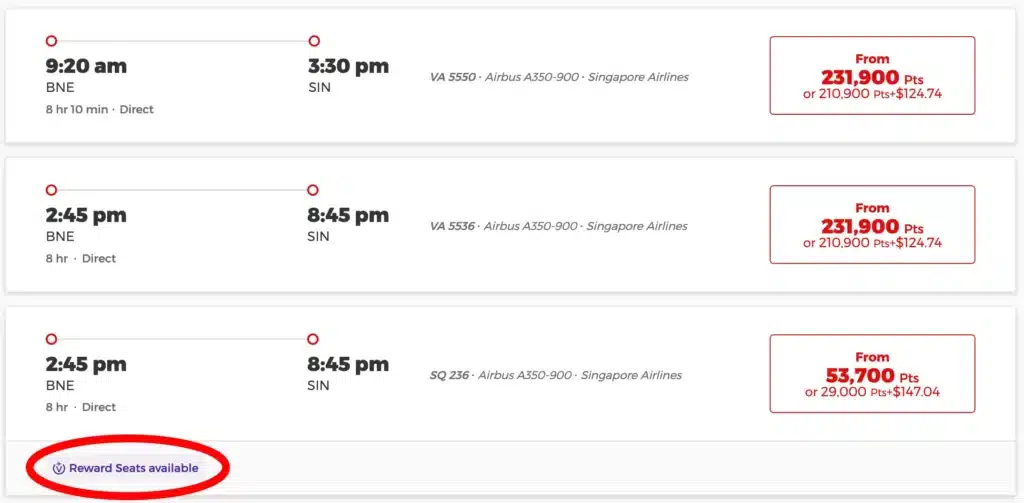
Task: Click the arrival circle marker of SQ 236
Action: pos(313,339)
